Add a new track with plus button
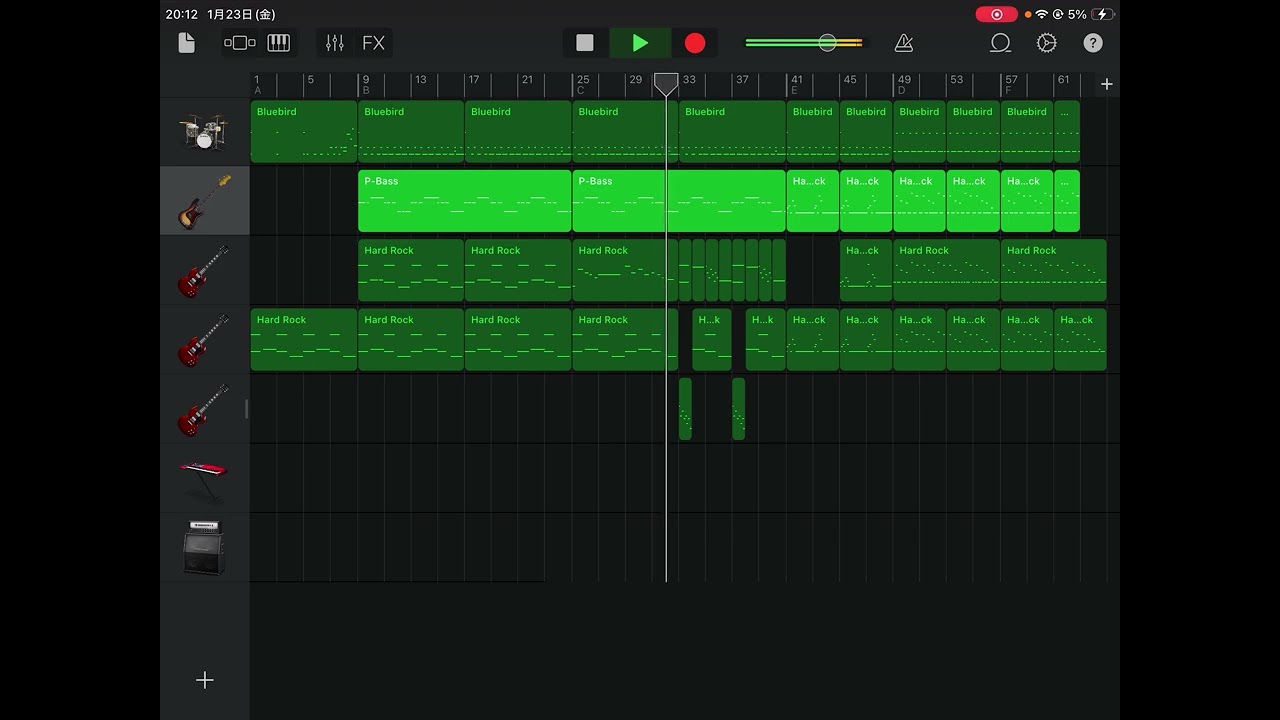Screen dimensions: 1280x720 (x=204, y=680)
